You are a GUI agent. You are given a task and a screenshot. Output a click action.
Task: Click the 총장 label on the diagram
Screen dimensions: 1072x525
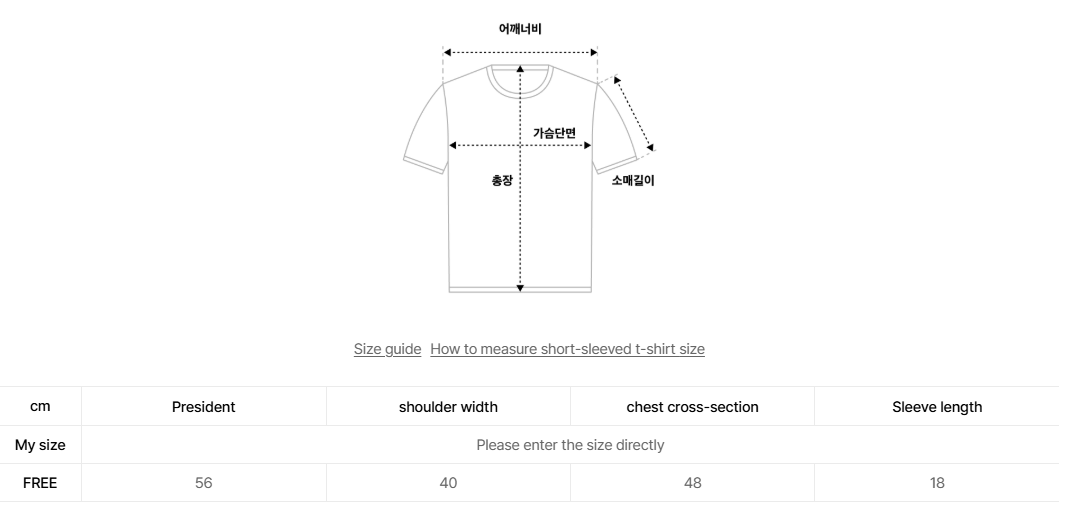coord(501,180)
